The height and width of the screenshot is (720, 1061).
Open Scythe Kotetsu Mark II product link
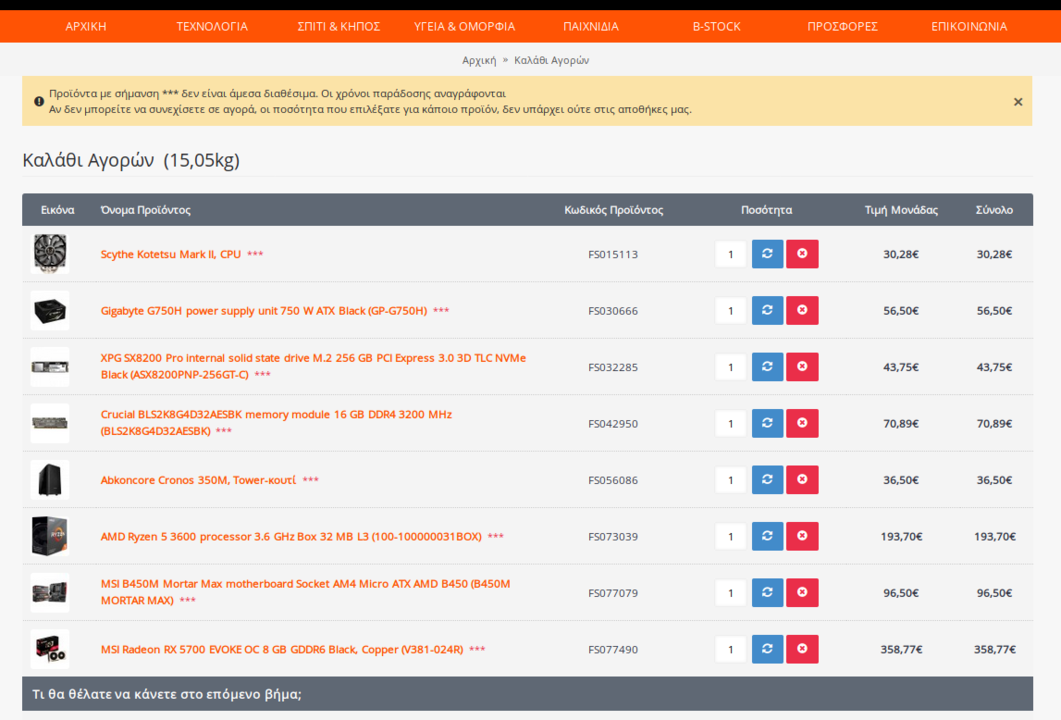pyautogui.click(x=171, y=254)
